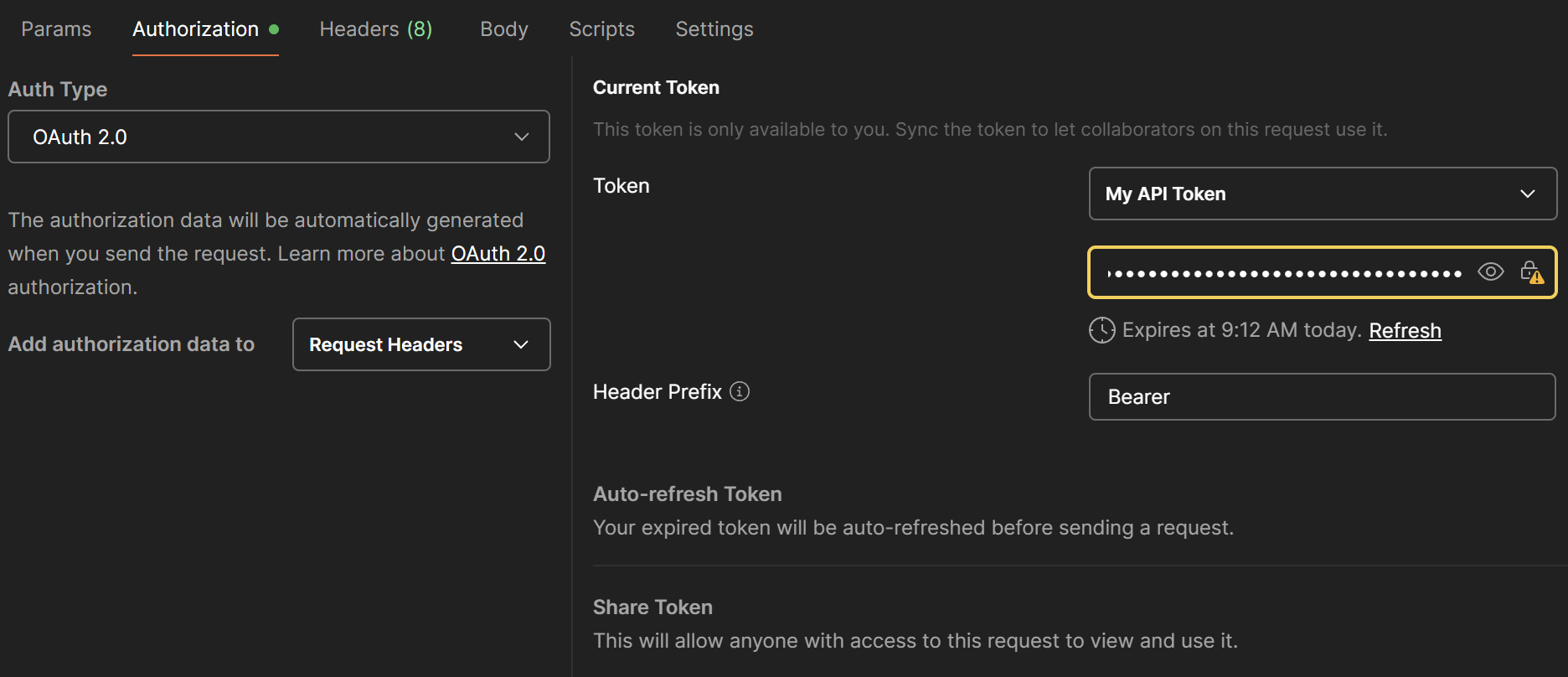Click the lock warning icon in token field
The height and width of the screenshot is (677, 1568).
pyautogui.click(x=1532, y=271)
